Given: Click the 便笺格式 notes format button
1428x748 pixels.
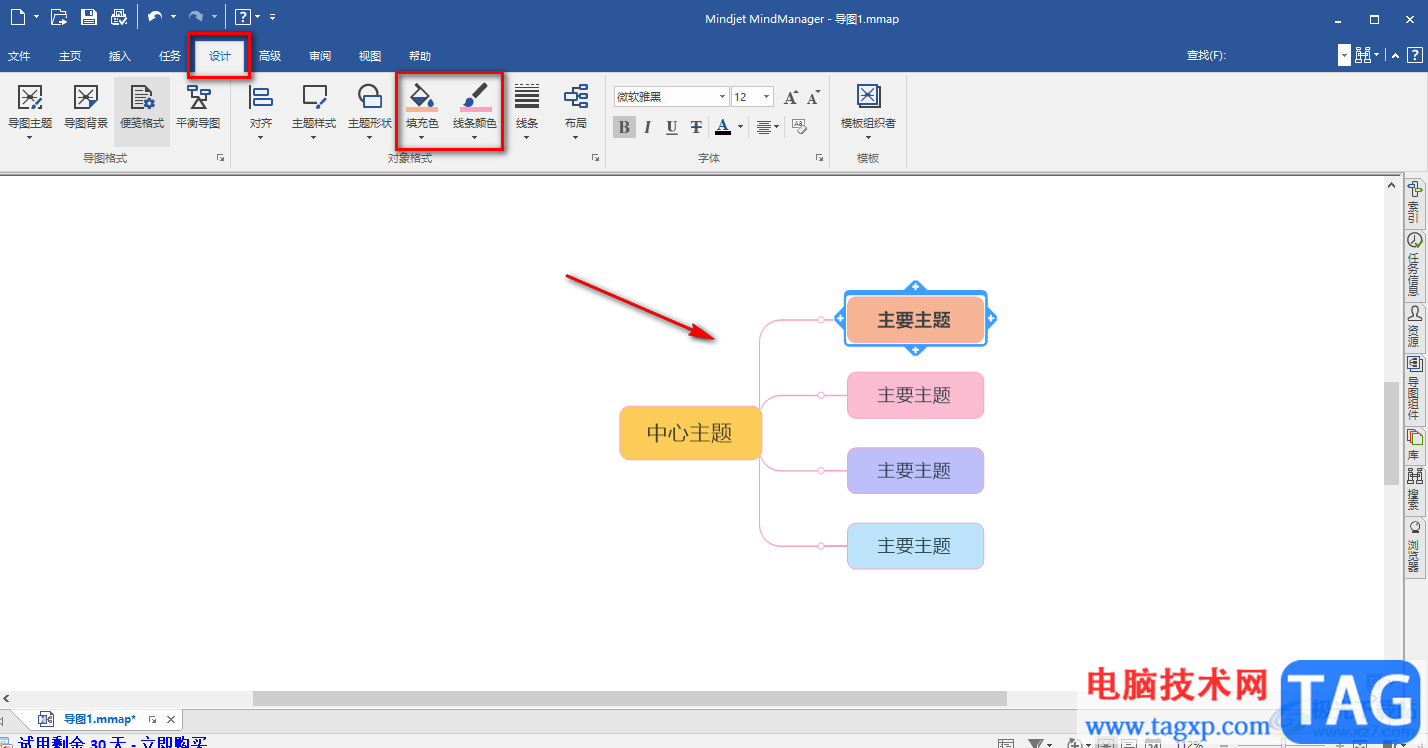Looking at the screenshot, I should pos(142,111).
